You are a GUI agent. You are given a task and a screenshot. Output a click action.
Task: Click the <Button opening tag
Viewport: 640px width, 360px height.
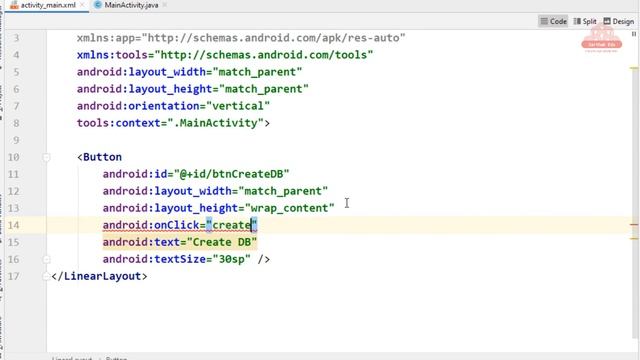click(100, 157)
